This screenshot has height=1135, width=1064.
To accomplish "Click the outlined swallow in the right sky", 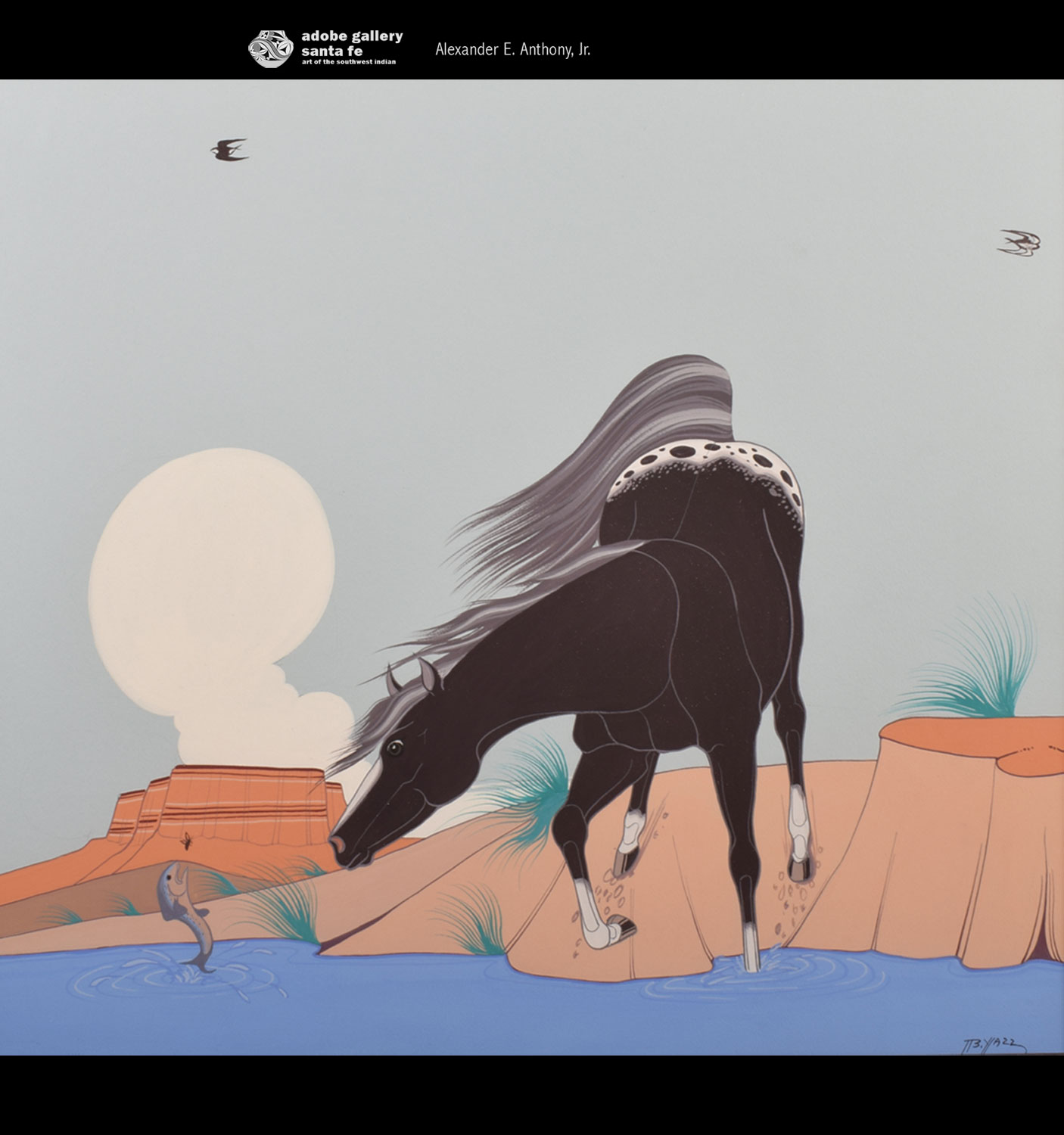I will 1019,243.
